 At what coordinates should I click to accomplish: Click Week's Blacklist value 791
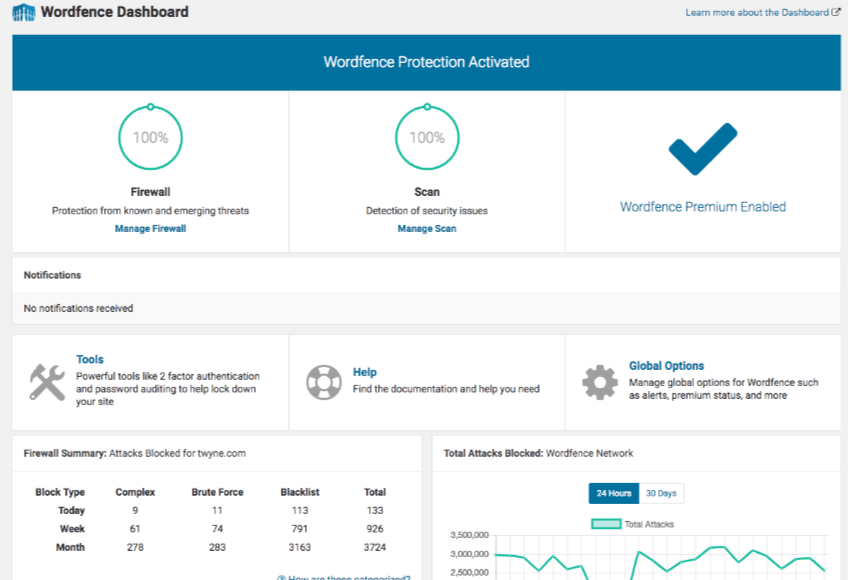point(300,529)
